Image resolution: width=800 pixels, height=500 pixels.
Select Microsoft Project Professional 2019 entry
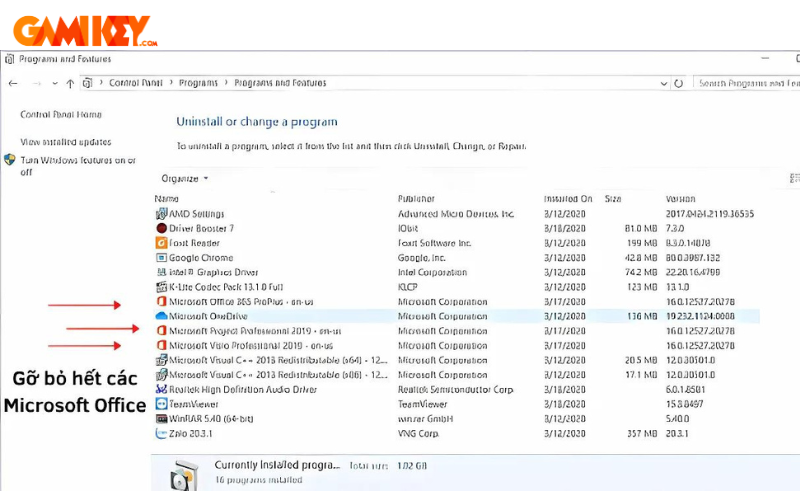pyautogui.click(x=255, y=331)
